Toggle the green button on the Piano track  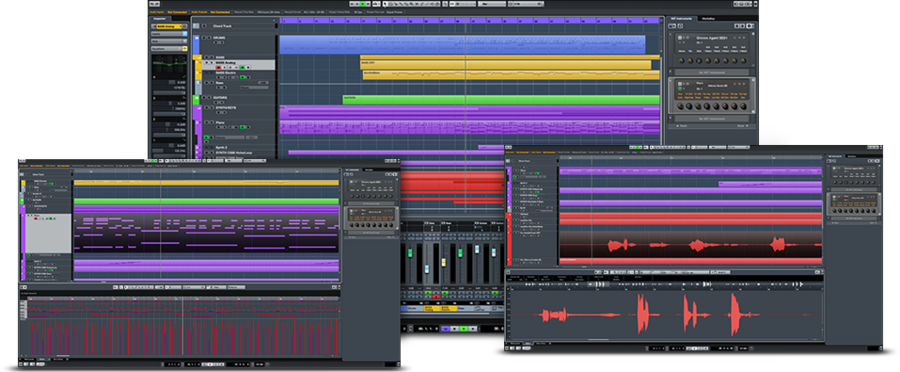coord(242,127)
